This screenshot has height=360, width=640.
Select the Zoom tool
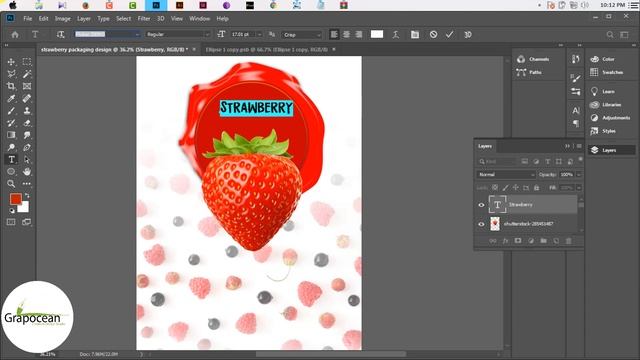pyautogui.click(x=11, y=184)
